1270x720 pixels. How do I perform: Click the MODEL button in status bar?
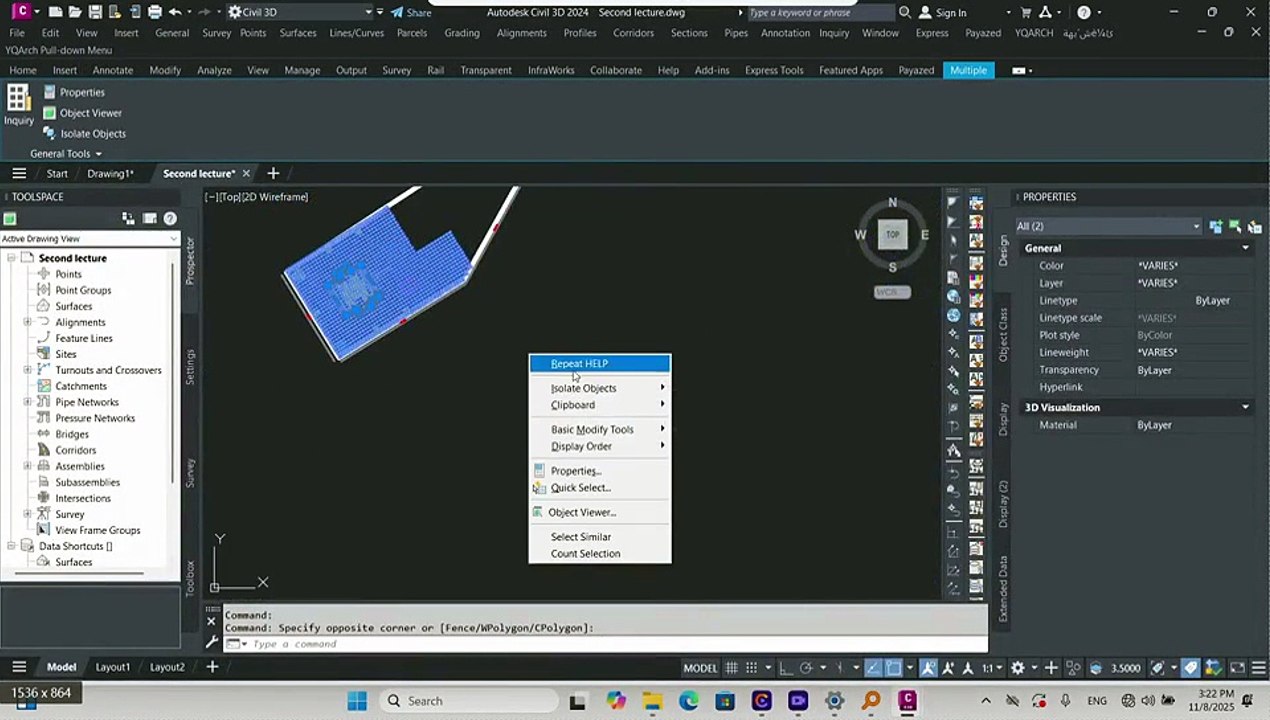tap(700, 668)
